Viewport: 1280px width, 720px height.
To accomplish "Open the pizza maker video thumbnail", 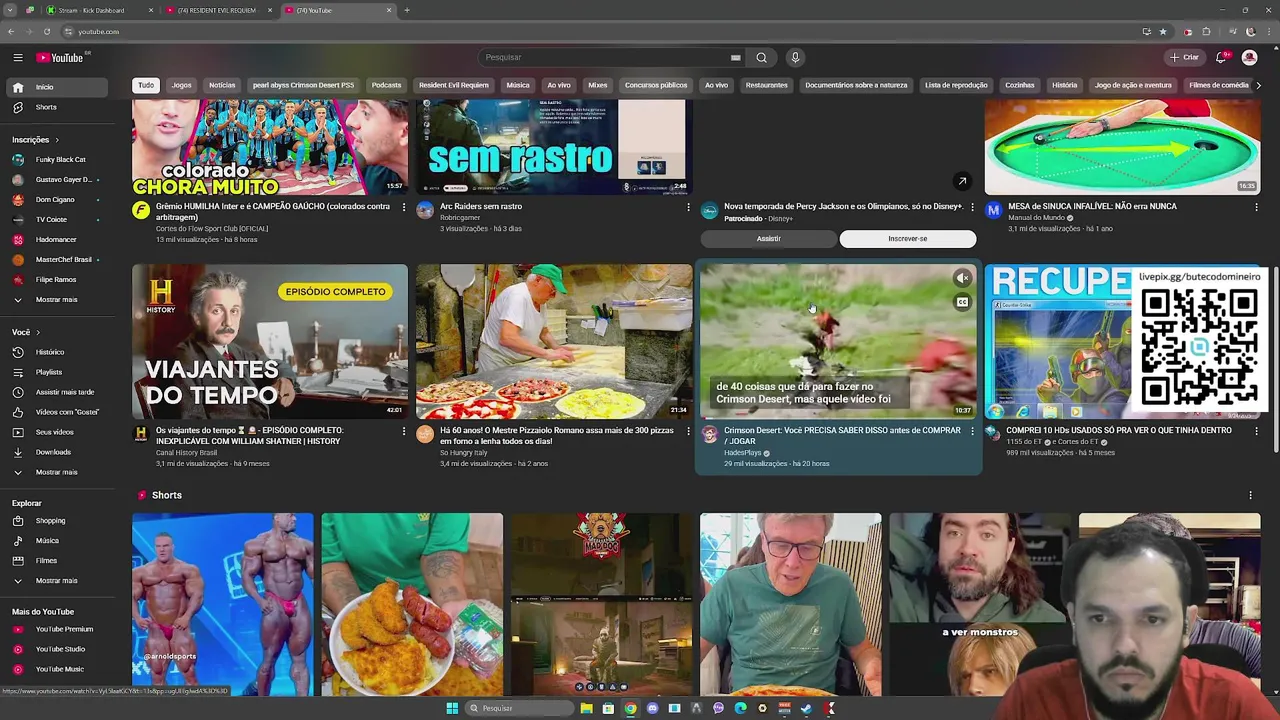I will click(554, 341).
